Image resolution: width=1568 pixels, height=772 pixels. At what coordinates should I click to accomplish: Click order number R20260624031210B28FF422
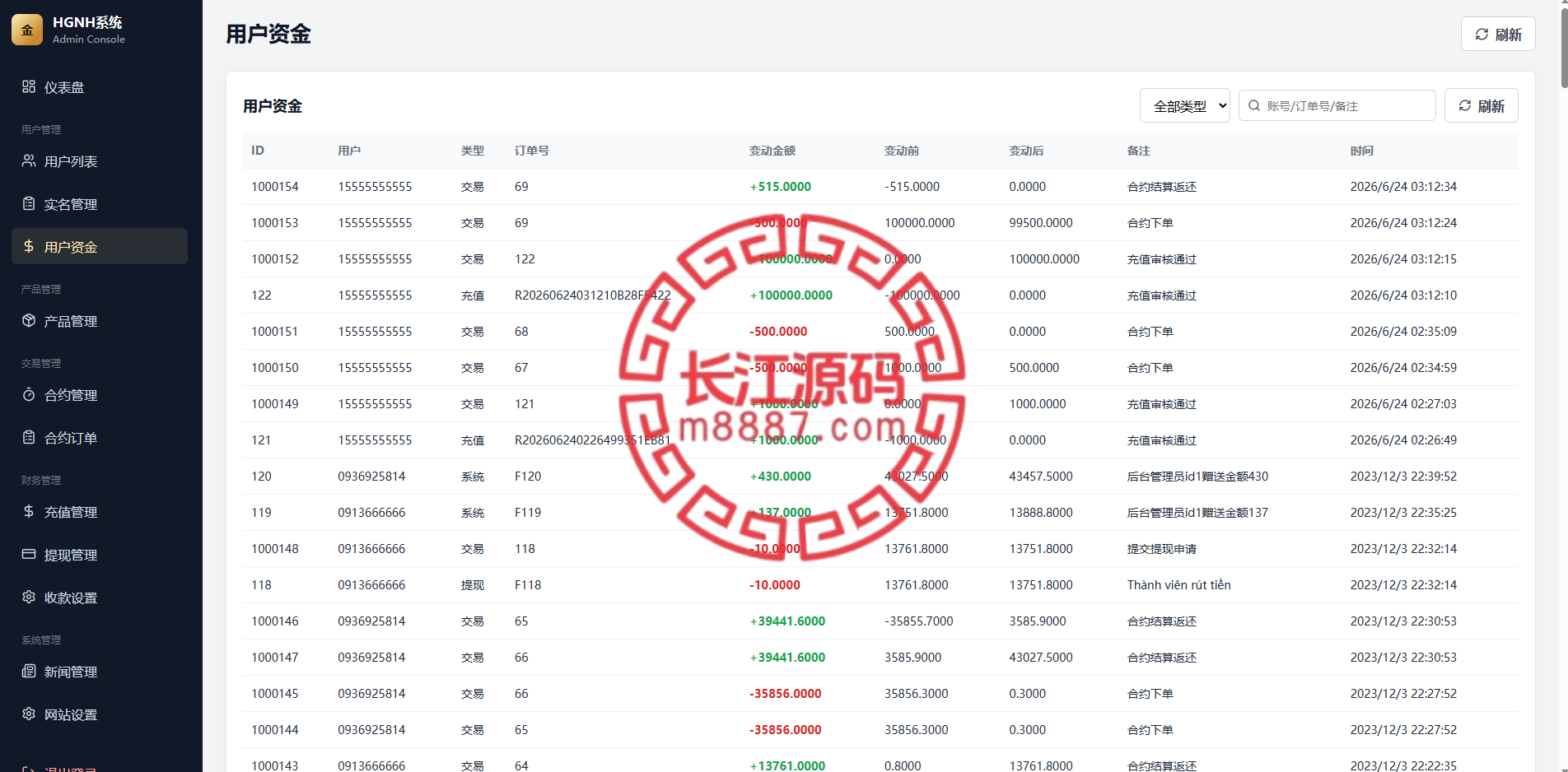593,295
